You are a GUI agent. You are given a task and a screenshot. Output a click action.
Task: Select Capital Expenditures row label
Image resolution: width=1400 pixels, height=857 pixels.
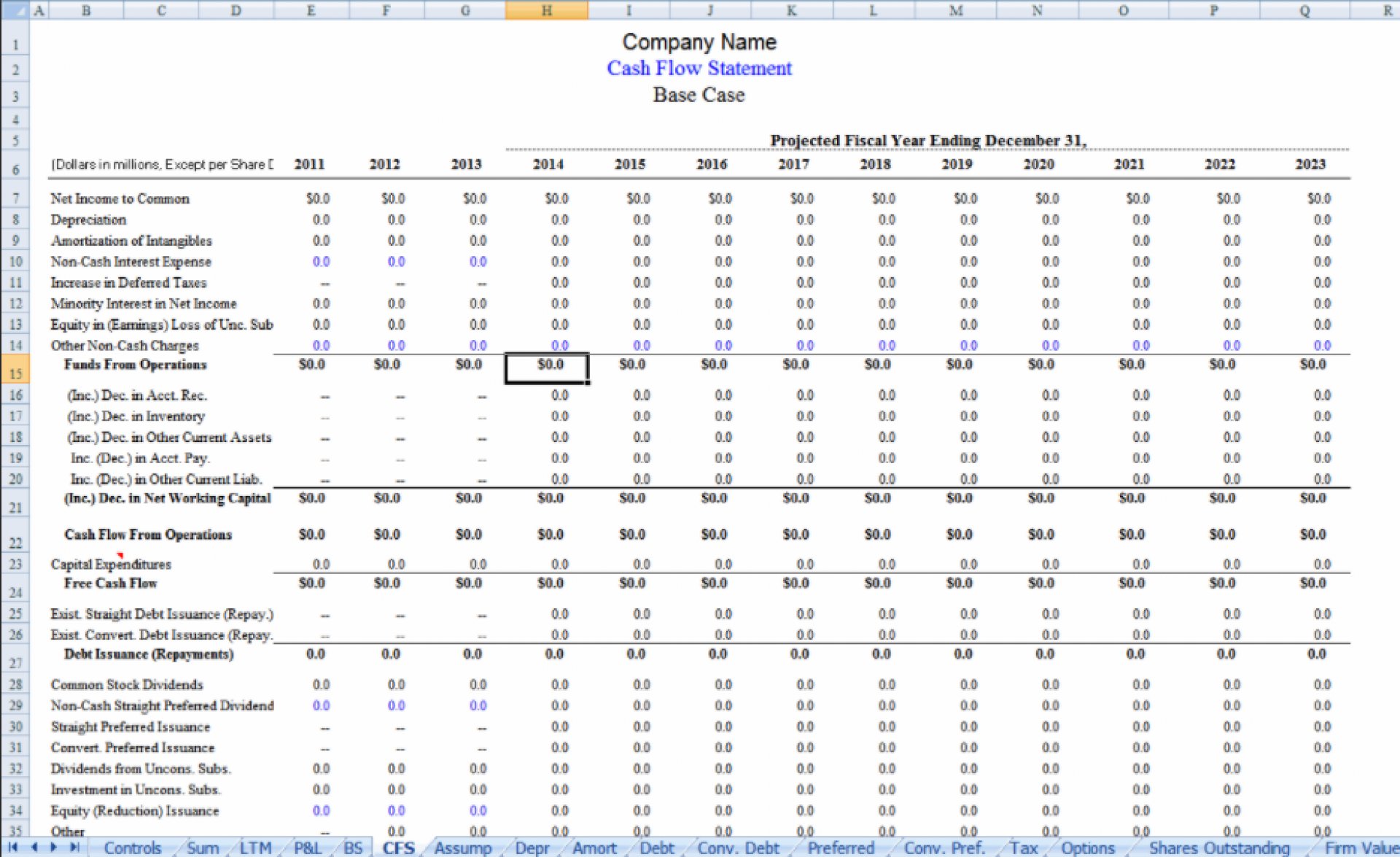[111, 565]
